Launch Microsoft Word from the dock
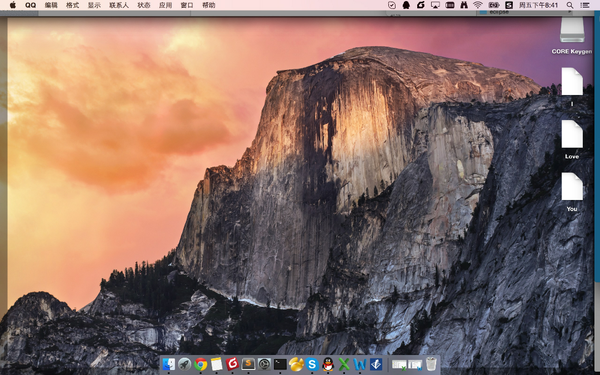 point(360,364)
